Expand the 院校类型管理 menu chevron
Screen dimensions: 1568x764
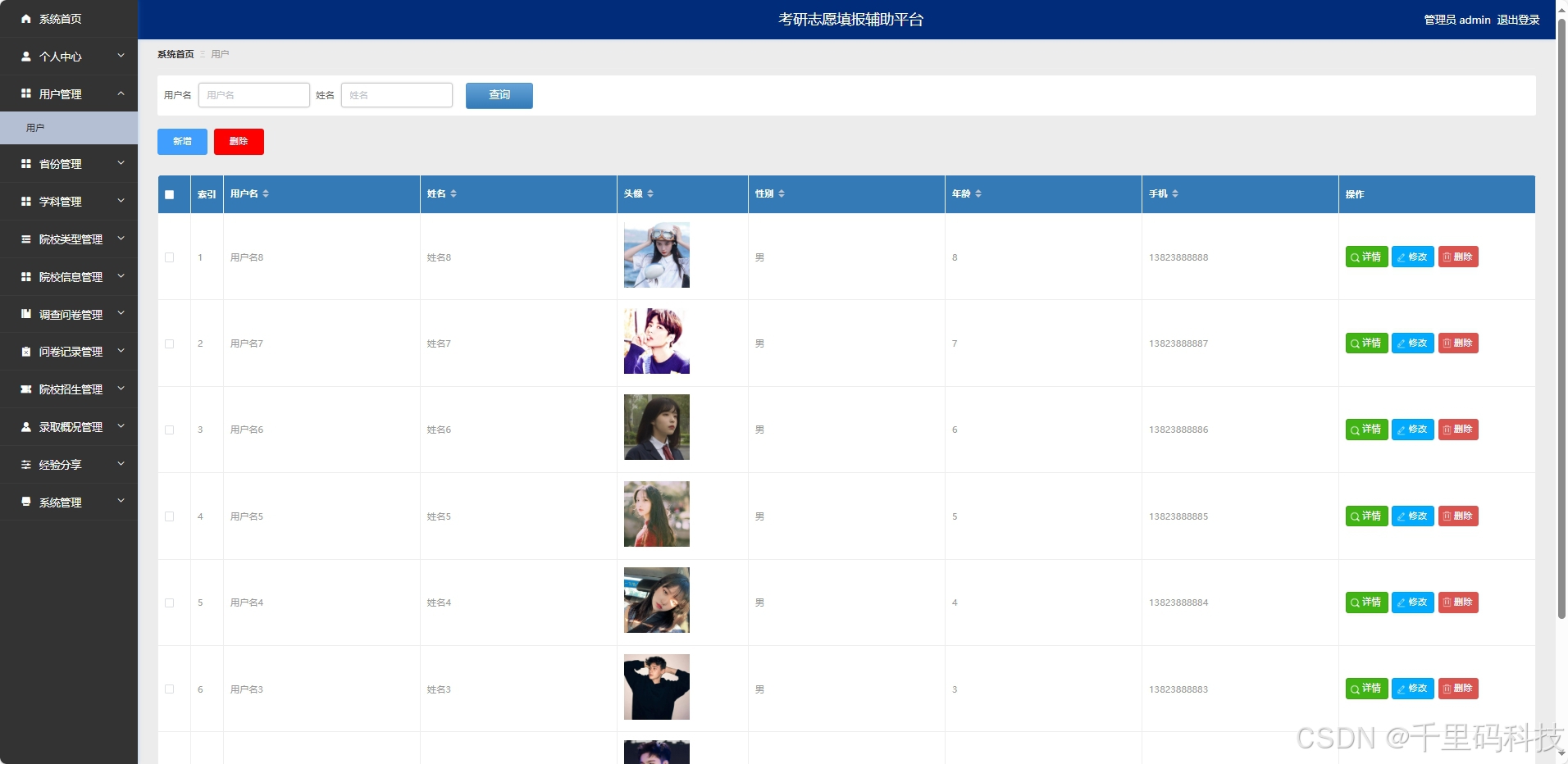click(x=121, y=239)
